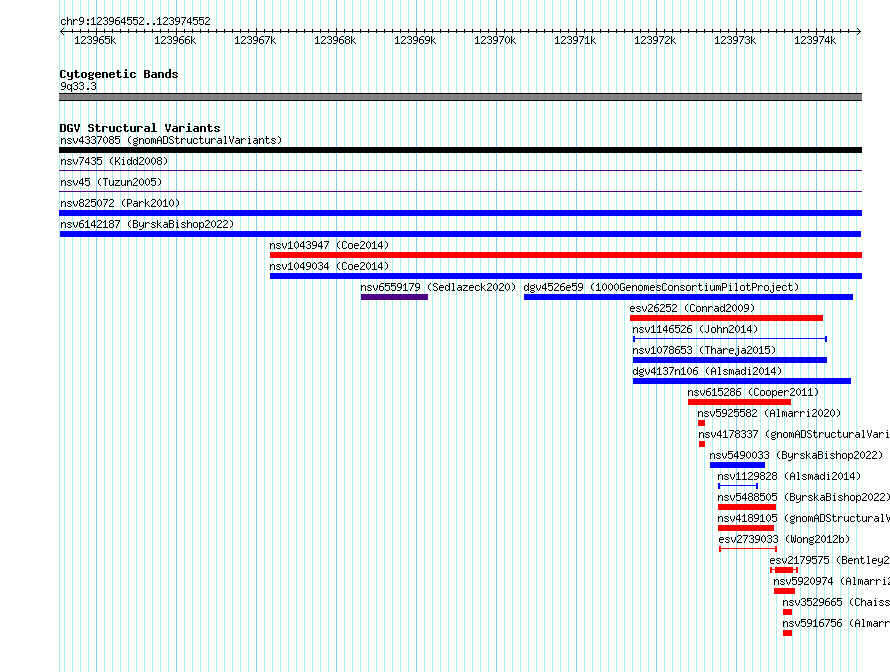Open nsv5925582 (Almarri2020) label
The width and height of the screenshot is (890, 672).
click(x=769, y=413)
